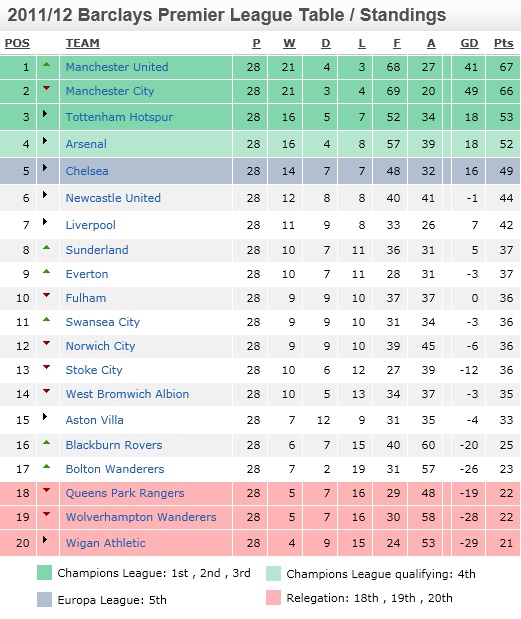Screen dimensions: 521x619
Task: Click green up arrow beside Sunderland
Action: pyautogui.click(x=47, y=248)
